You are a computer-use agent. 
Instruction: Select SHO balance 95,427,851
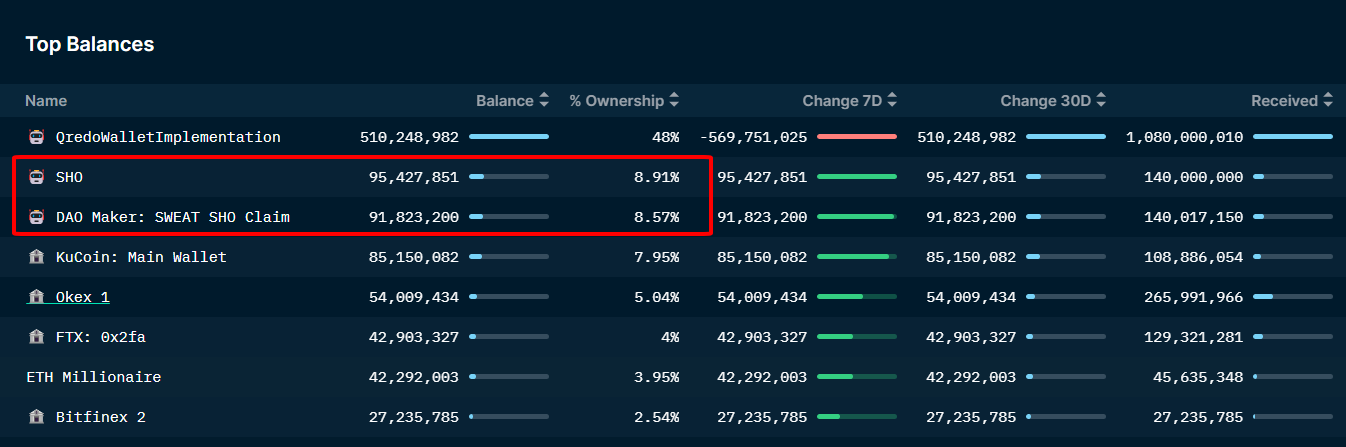click(x=414, y=177)
